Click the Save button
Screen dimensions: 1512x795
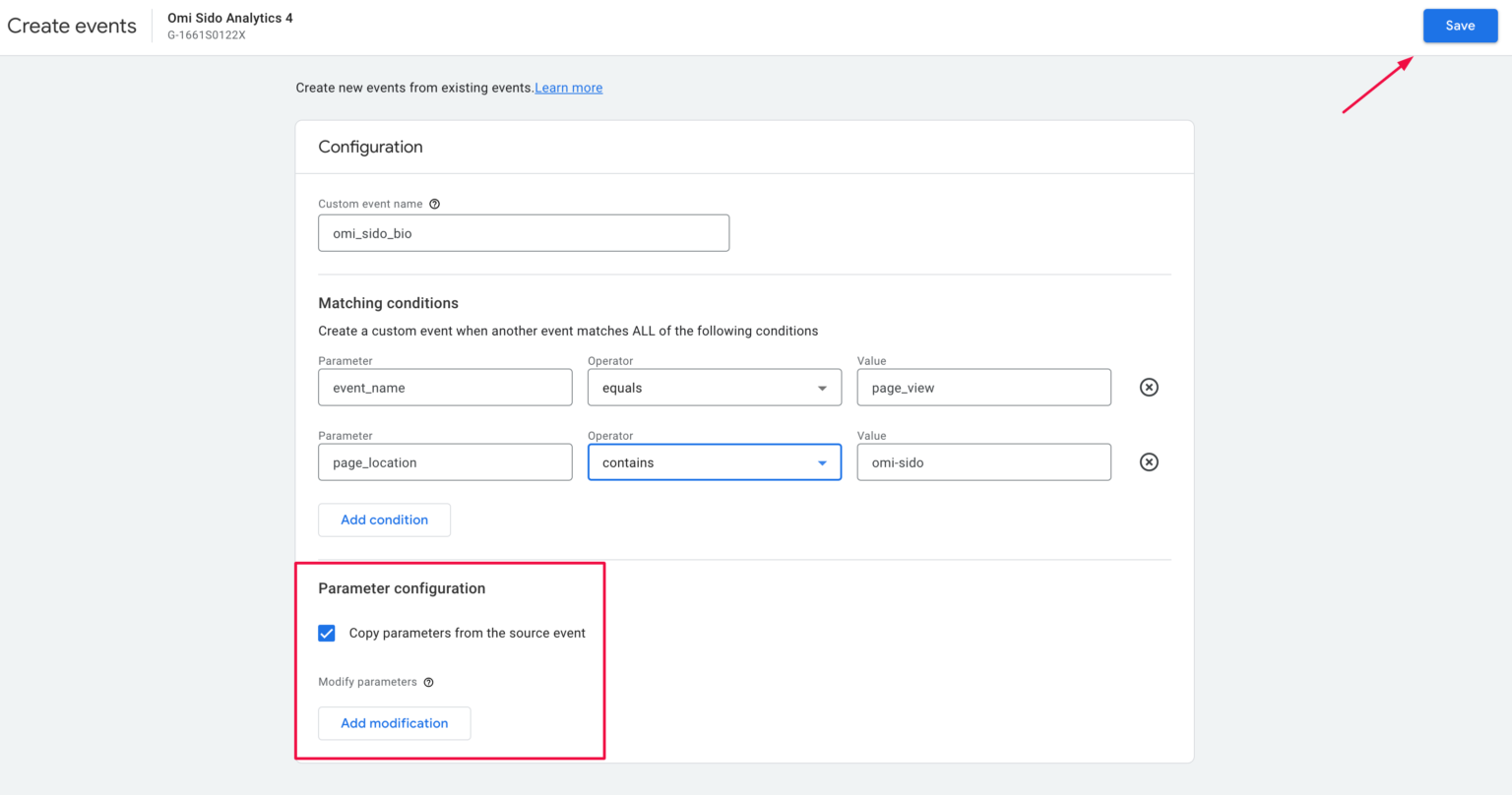(1460, 26)
